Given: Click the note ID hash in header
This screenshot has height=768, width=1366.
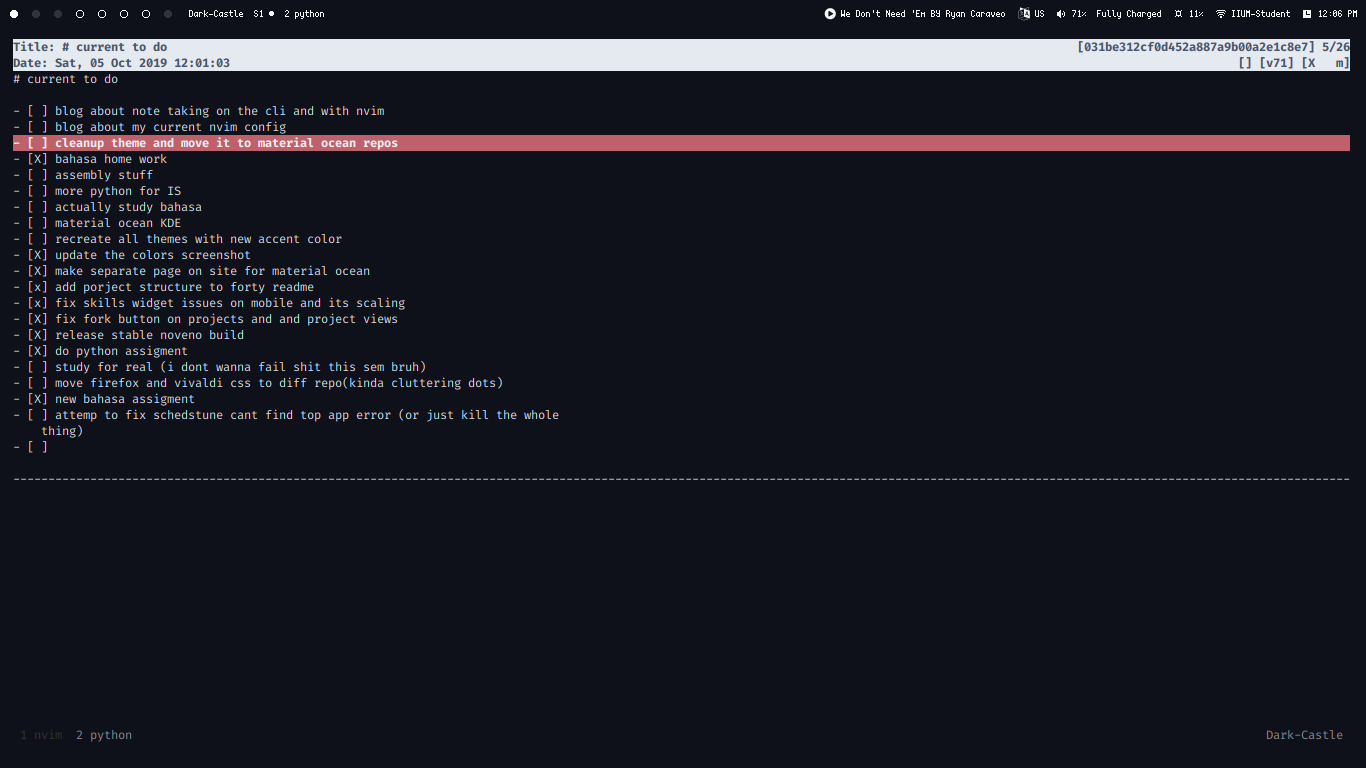Looking at the screenshot, I should 1196,47.
